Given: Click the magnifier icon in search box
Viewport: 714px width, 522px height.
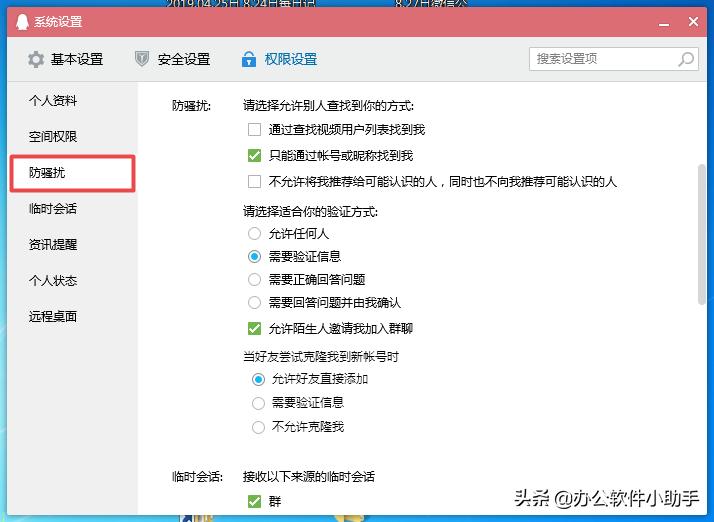Looking at the screenshot, I should (x=686, y=59).
